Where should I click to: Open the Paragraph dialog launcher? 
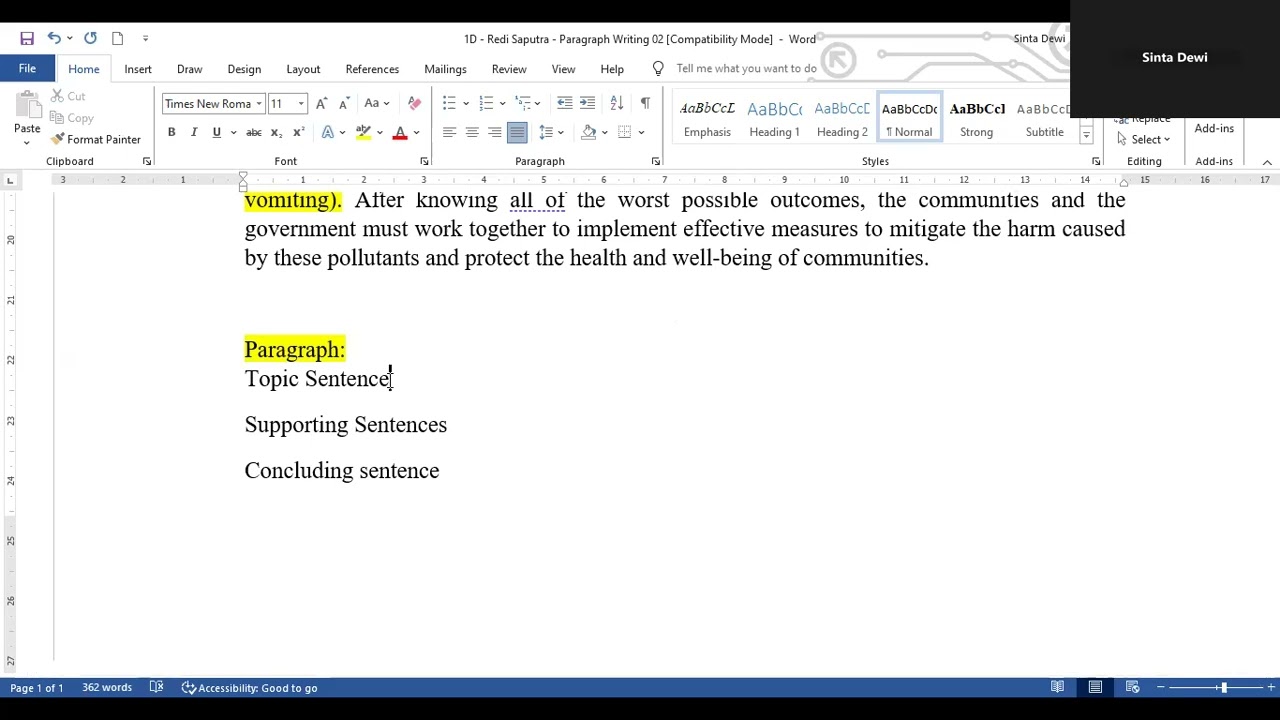tap(656, 161)
